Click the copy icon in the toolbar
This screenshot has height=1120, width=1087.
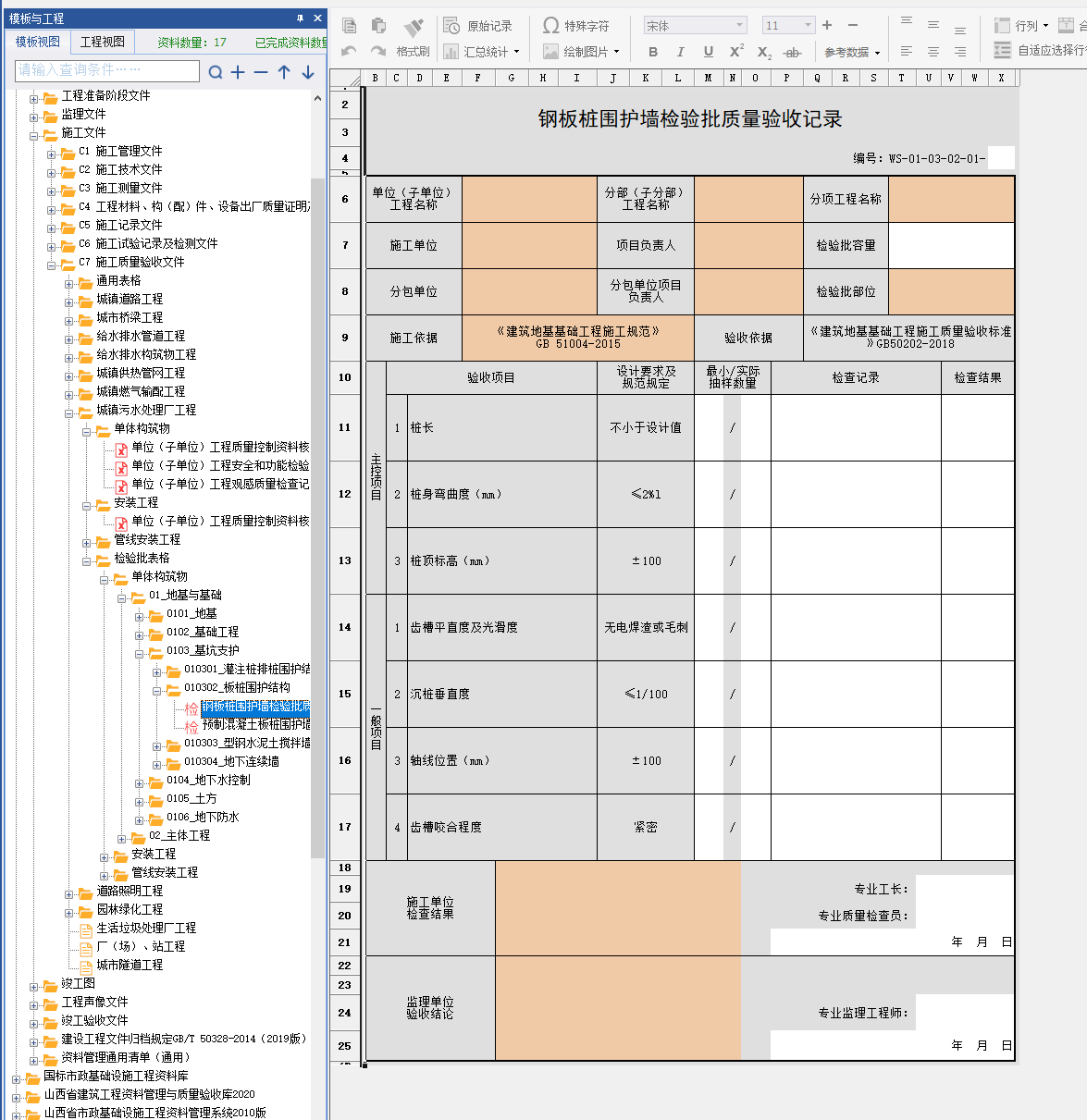(350, 26)
